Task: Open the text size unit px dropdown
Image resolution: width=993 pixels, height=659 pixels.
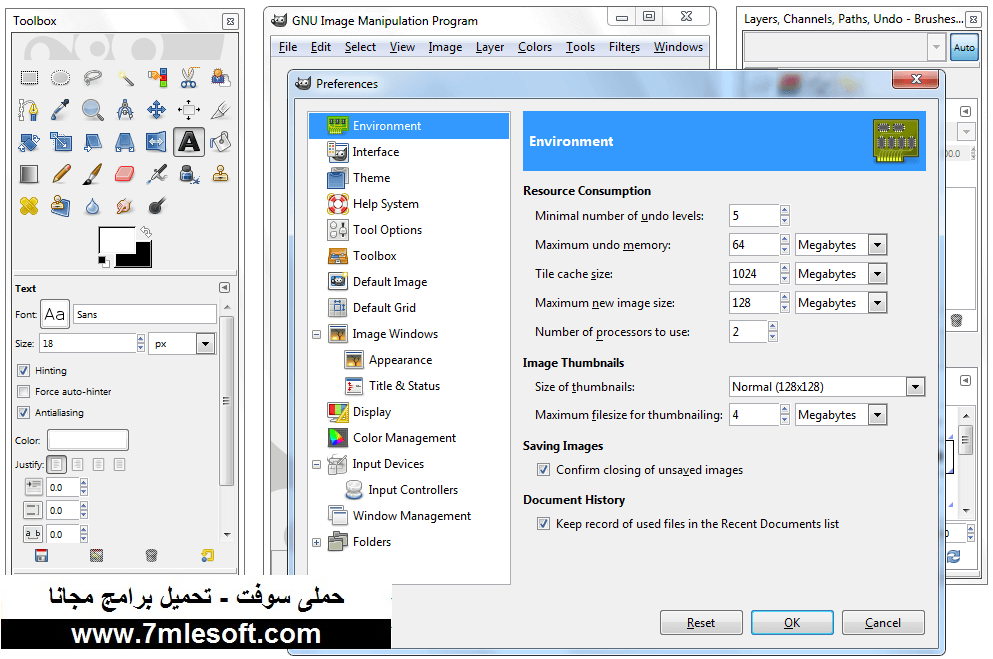Action: (x=205, y=344)
